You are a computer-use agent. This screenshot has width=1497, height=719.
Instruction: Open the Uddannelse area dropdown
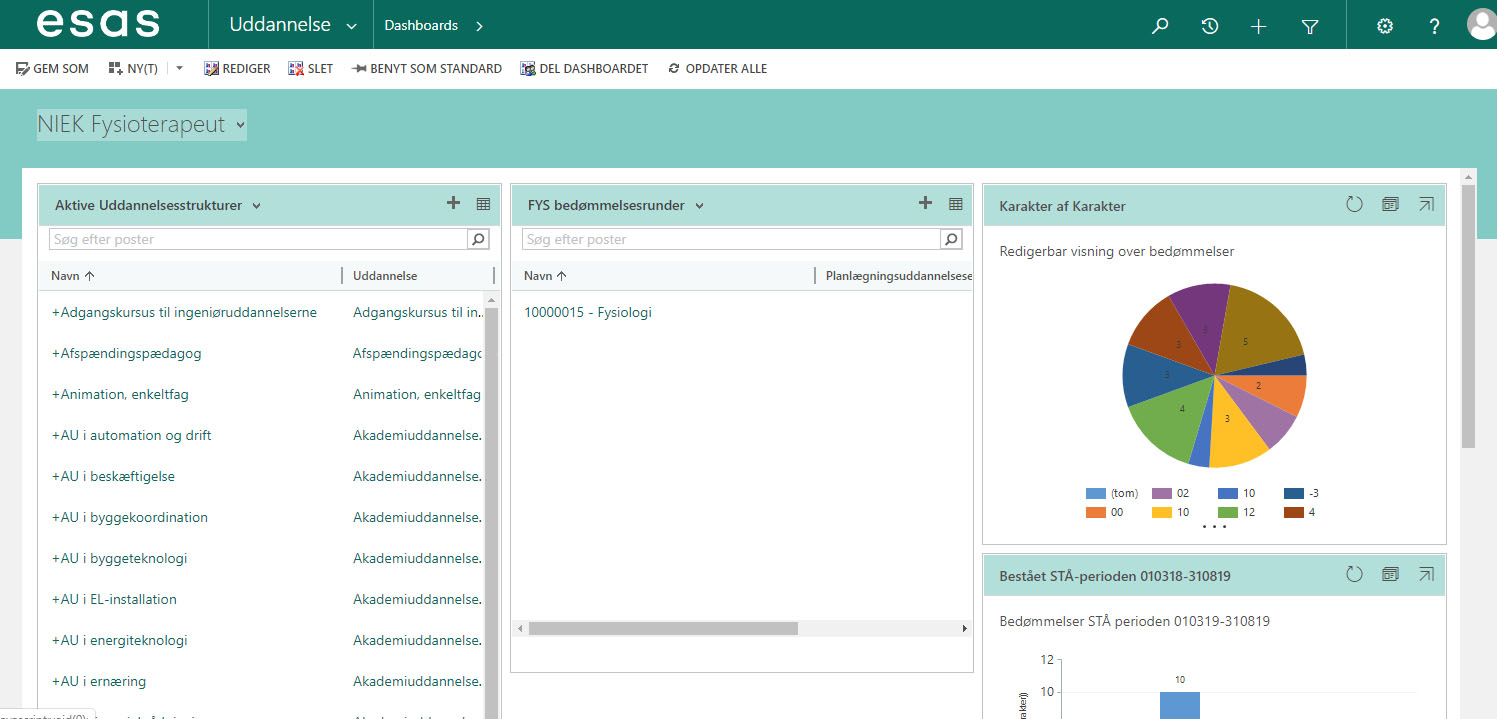click(351, 26)
